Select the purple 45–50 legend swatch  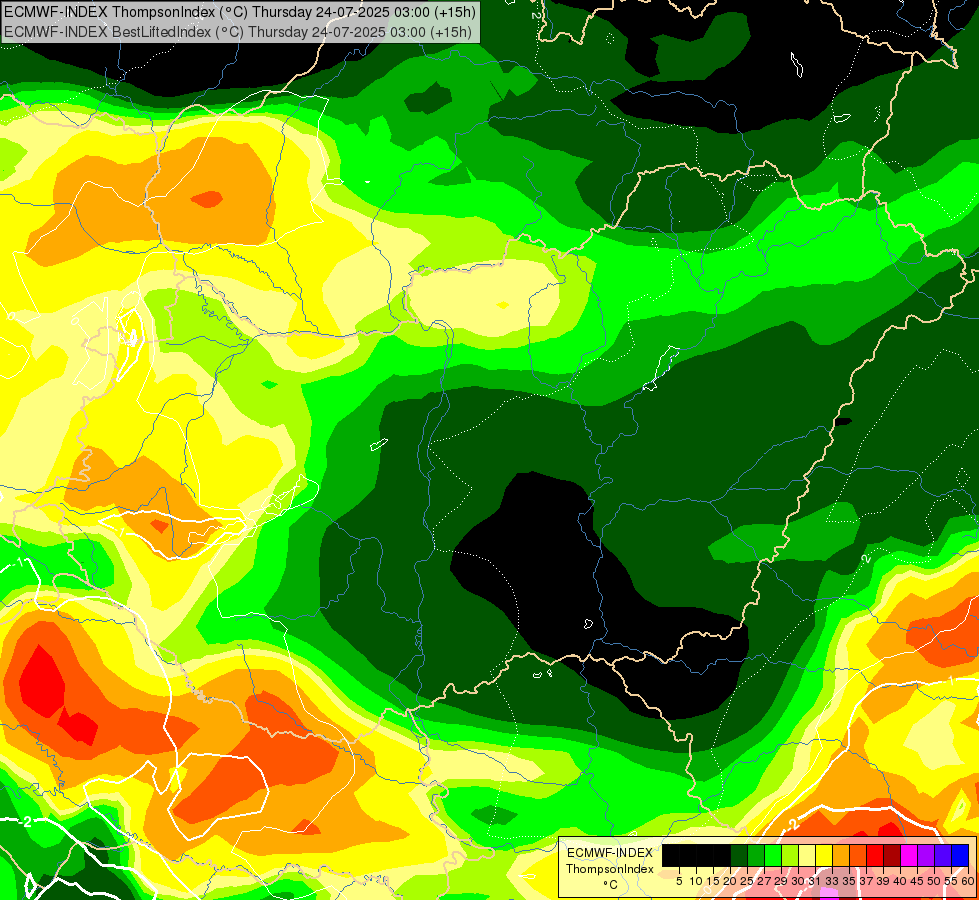(927, 855)
